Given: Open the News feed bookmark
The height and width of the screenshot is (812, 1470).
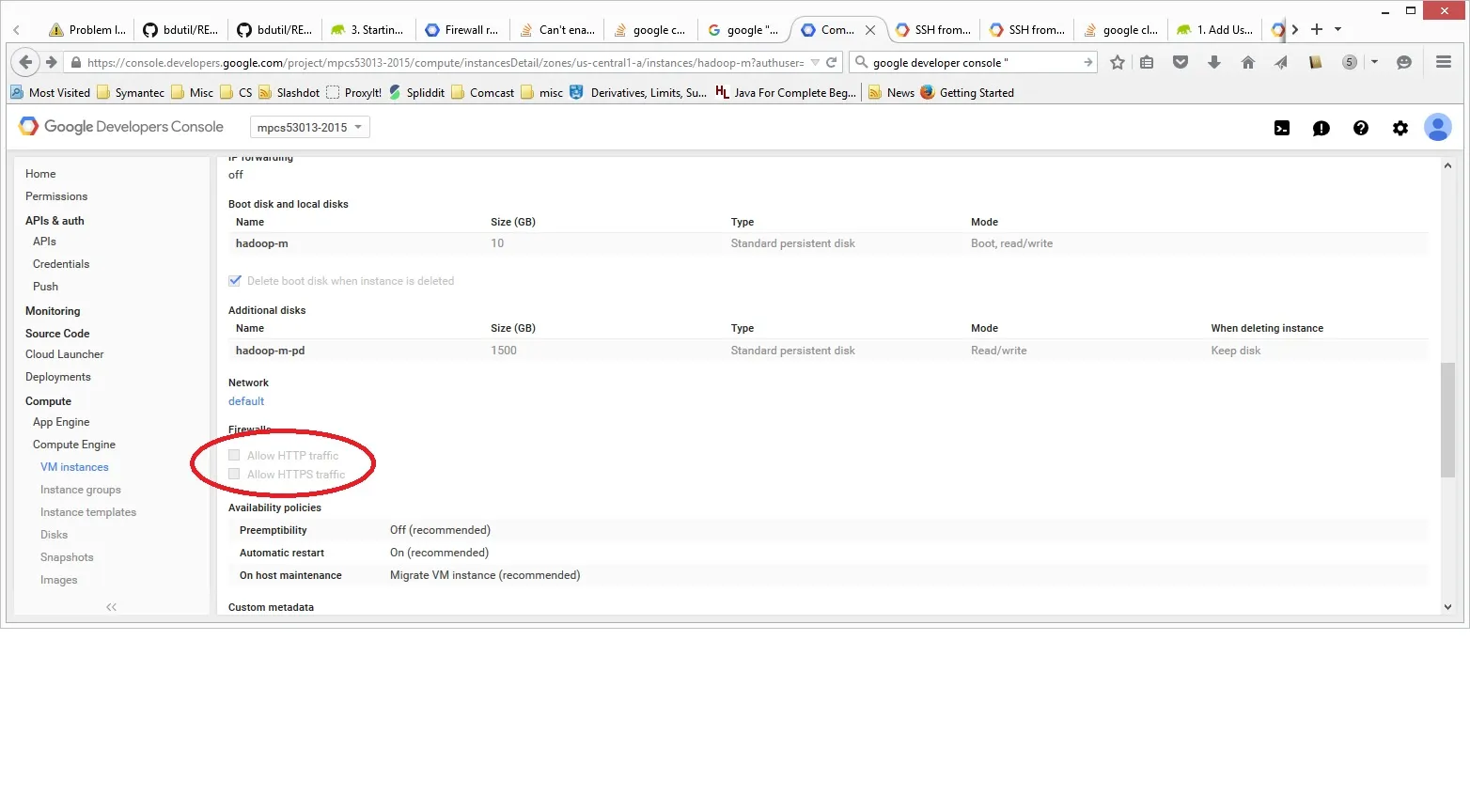Looking at the screenshot, I should (891, 92).
